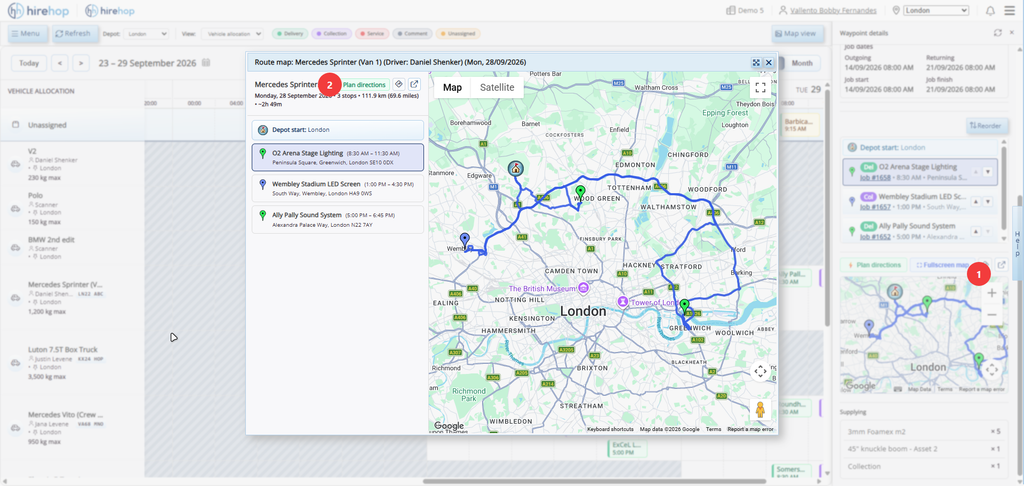Click Plan directions in the Waypoint details panel
The height and width of the screenshot is (486, 1024).
point(873,265)
